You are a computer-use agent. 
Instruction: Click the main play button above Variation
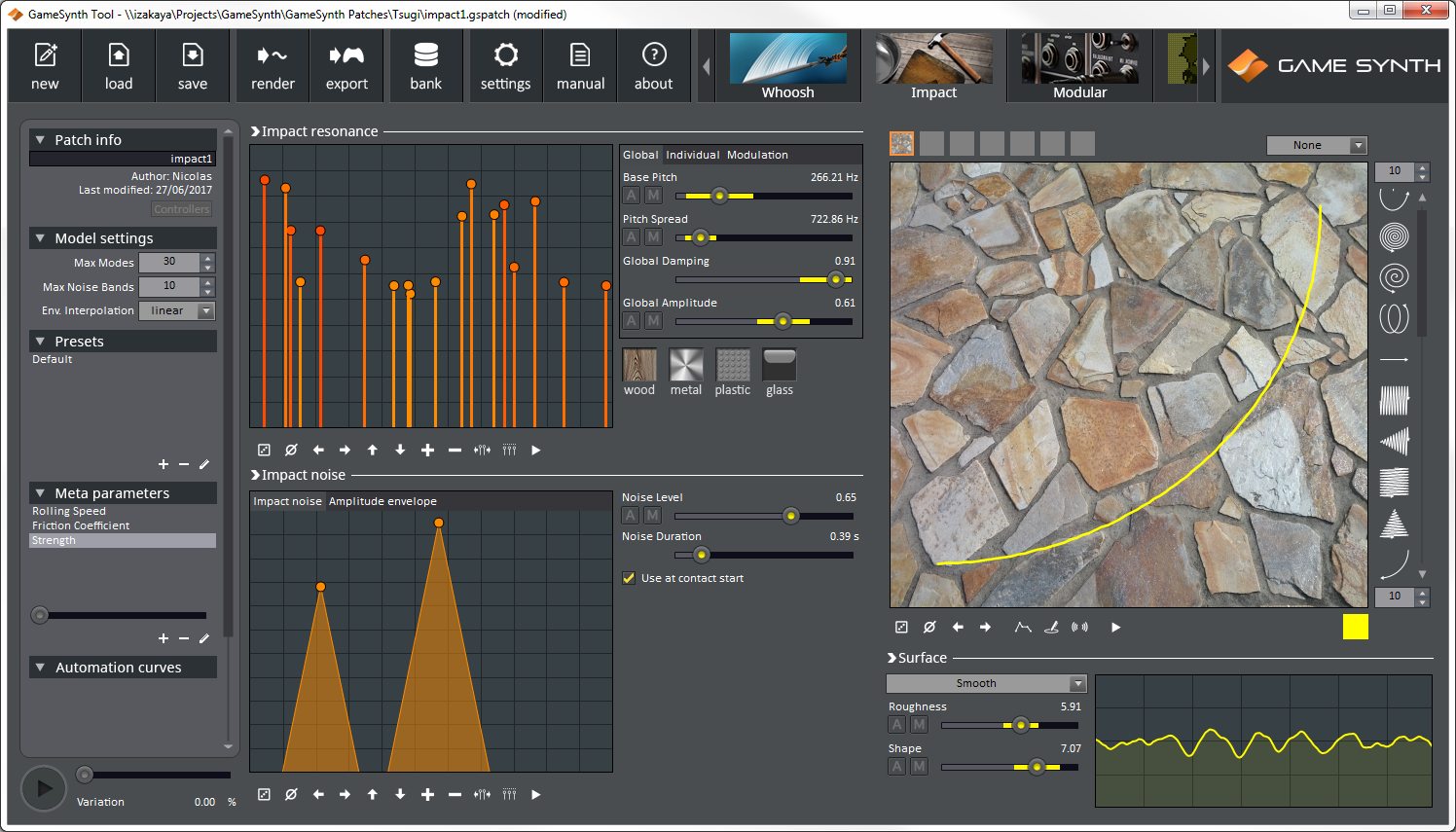[44, 788]
